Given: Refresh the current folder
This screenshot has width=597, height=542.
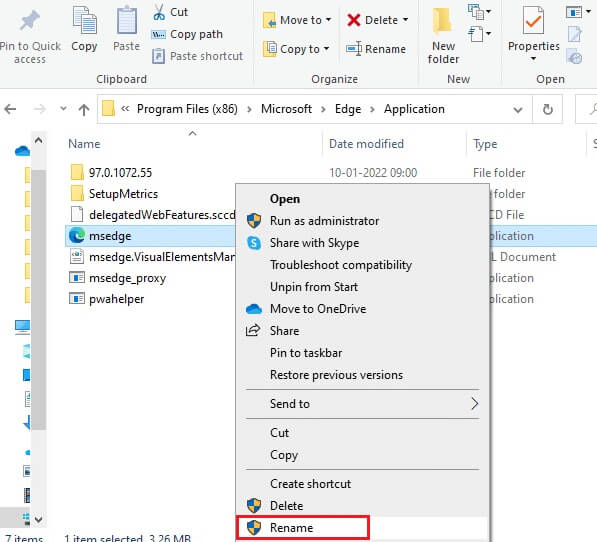Looking at the screenshot, I should (x=548, y=110).
